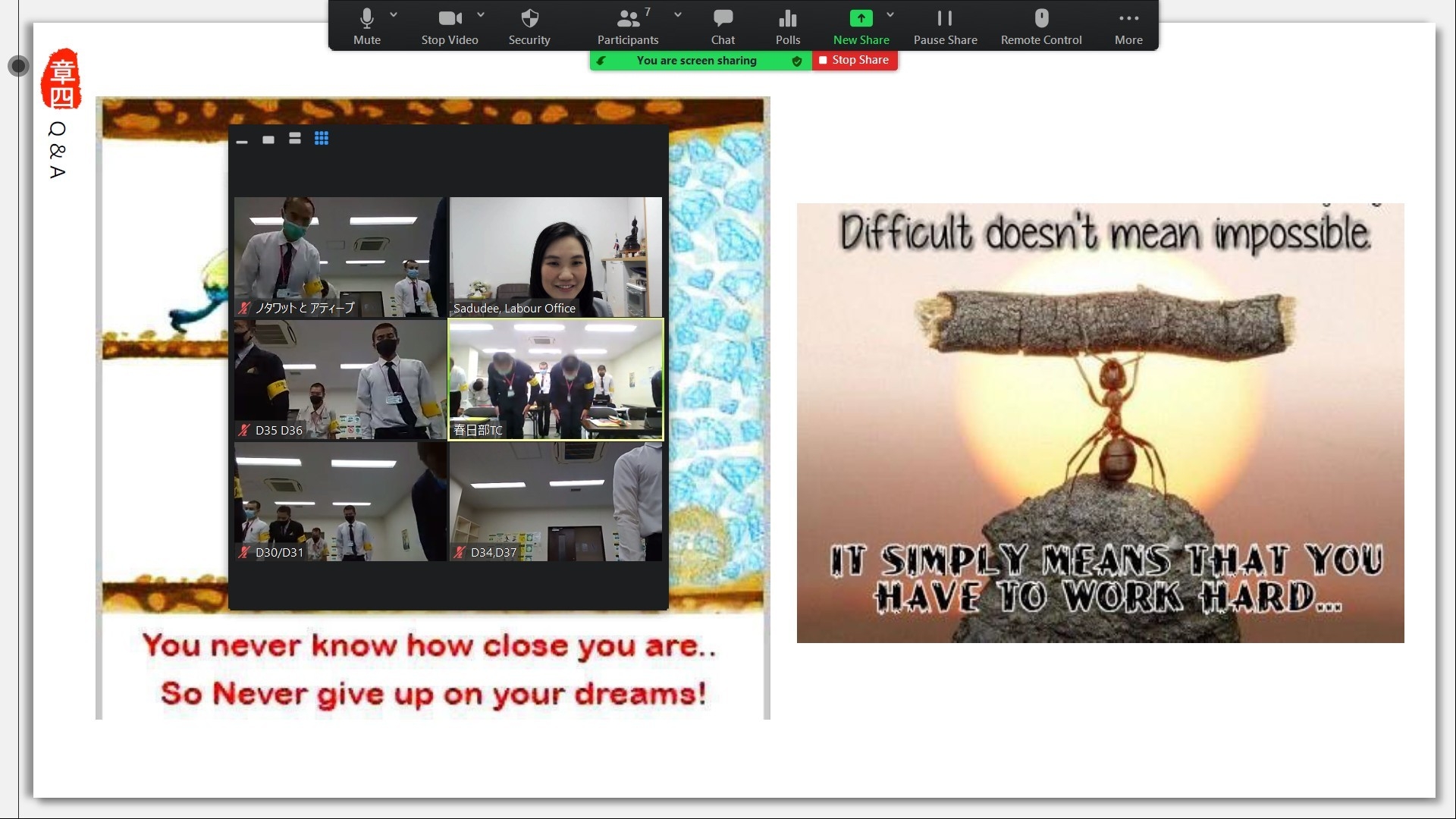Request Remote Control
Image resolution: width=1456 pixels, height=819 pixels.
coord(1041,26)
